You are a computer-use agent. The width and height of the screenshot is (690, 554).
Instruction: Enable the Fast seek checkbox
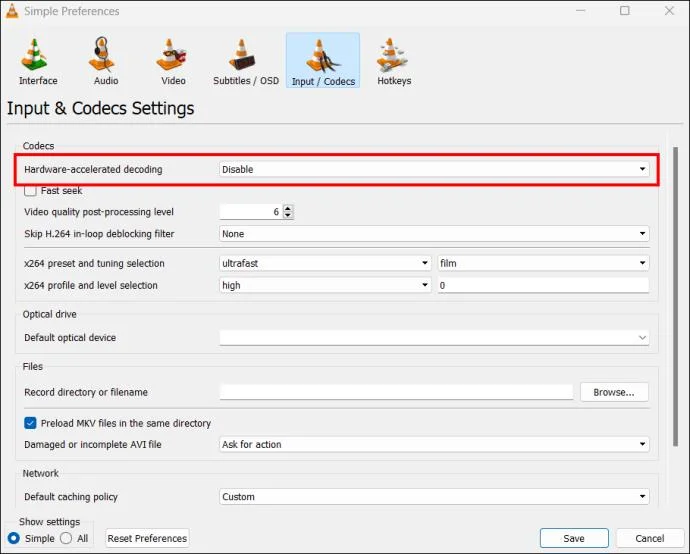click(30, 191)
